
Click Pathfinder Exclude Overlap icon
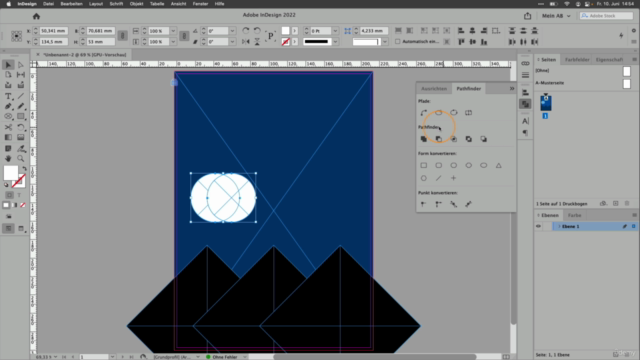click(x=469, y=139)
